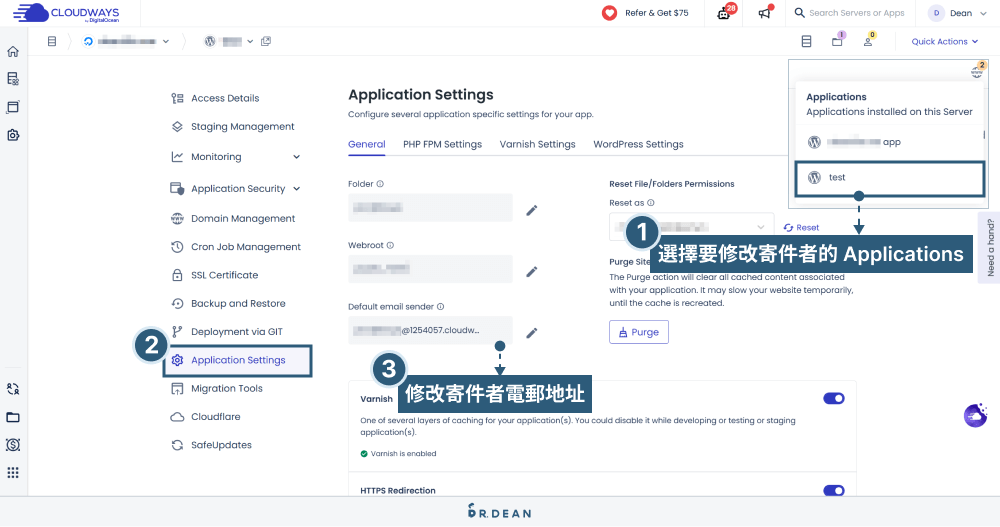Click the www applications icon with badge 2

tap(978, 70)
